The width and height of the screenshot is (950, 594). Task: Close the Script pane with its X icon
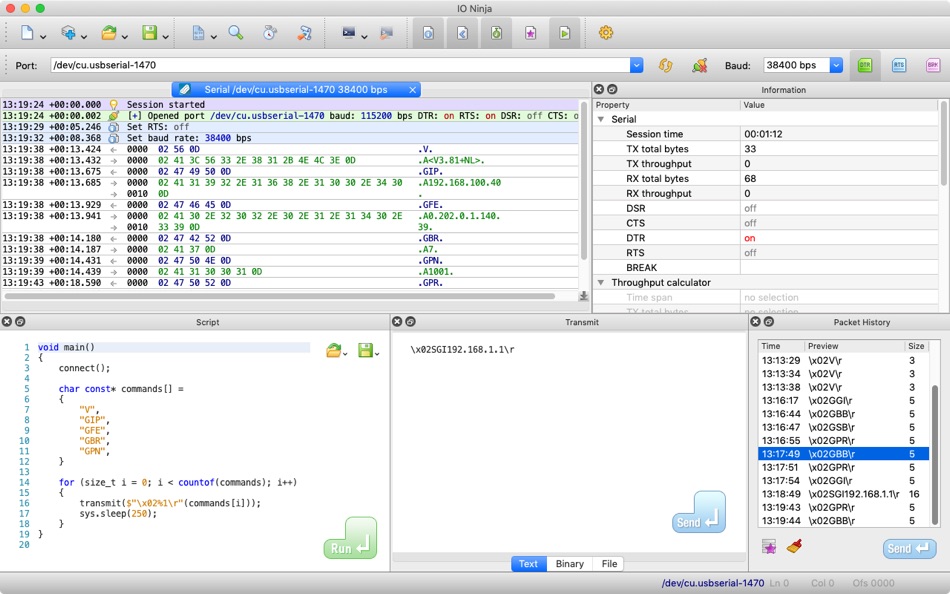pyautogui.click(x=7, y=322)
